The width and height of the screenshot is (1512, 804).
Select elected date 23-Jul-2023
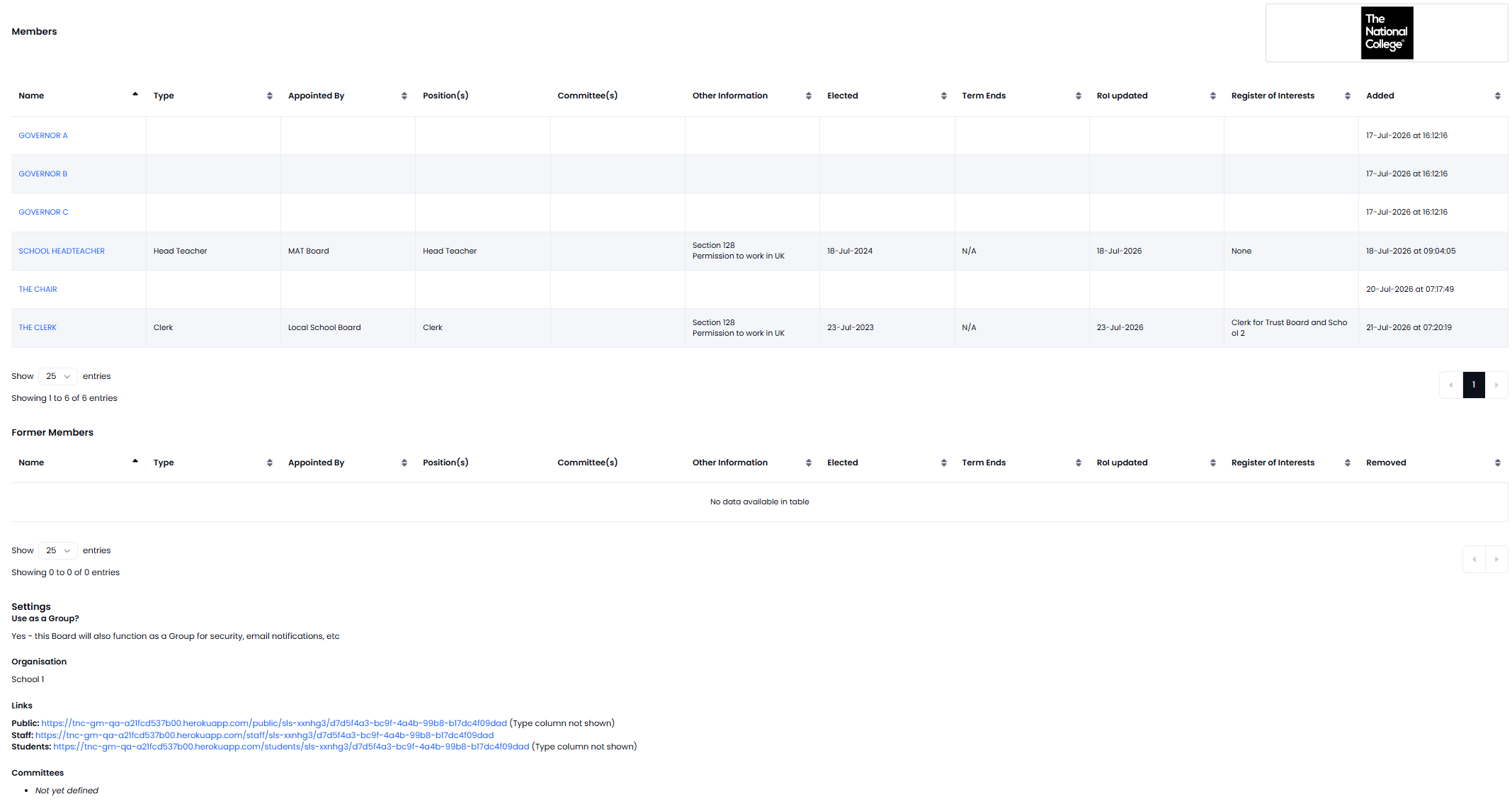tap(851, 327)
